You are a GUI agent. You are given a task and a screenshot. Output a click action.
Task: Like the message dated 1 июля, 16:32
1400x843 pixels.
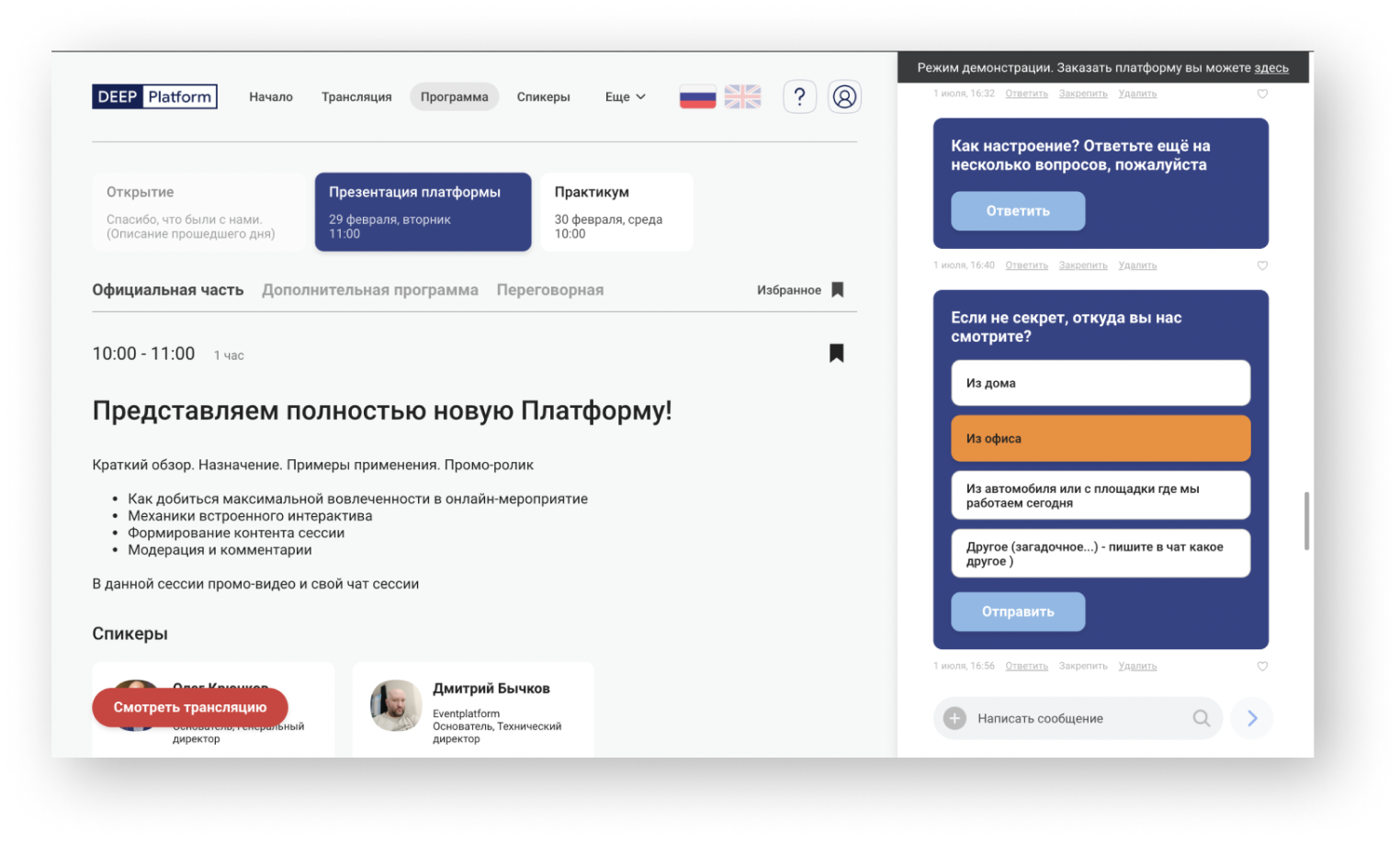1262,94
